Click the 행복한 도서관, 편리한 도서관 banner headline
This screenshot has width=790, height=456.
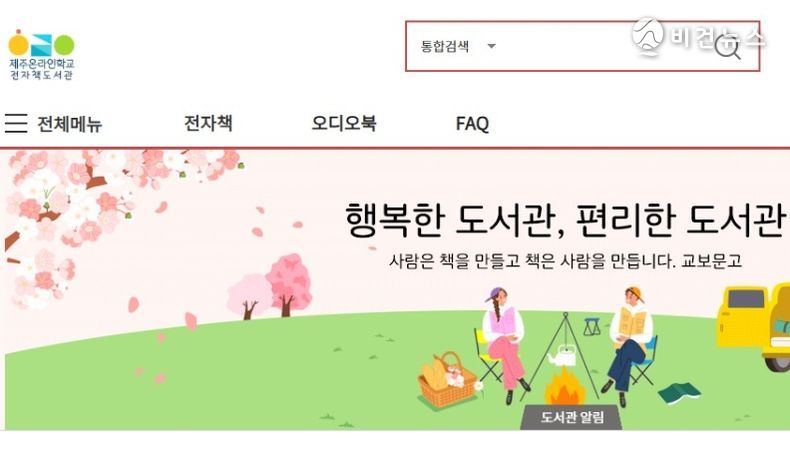[565, 220]
